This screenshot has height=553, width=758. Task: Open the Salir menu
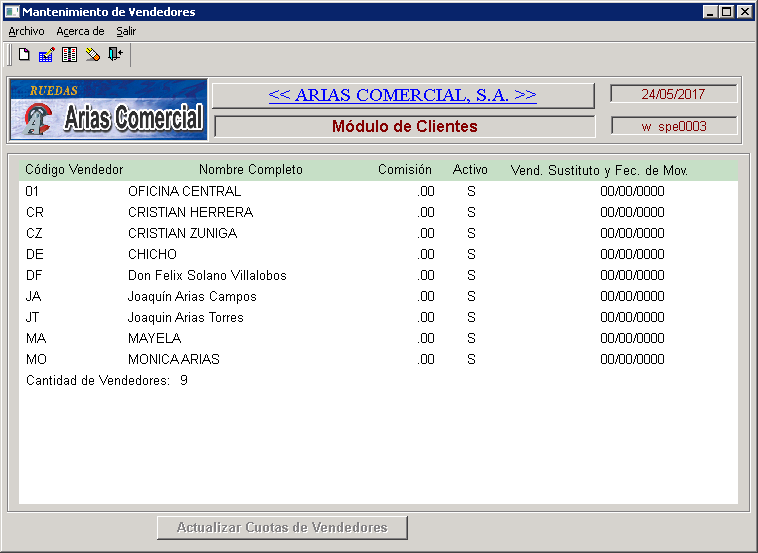[x=126, y=31]
